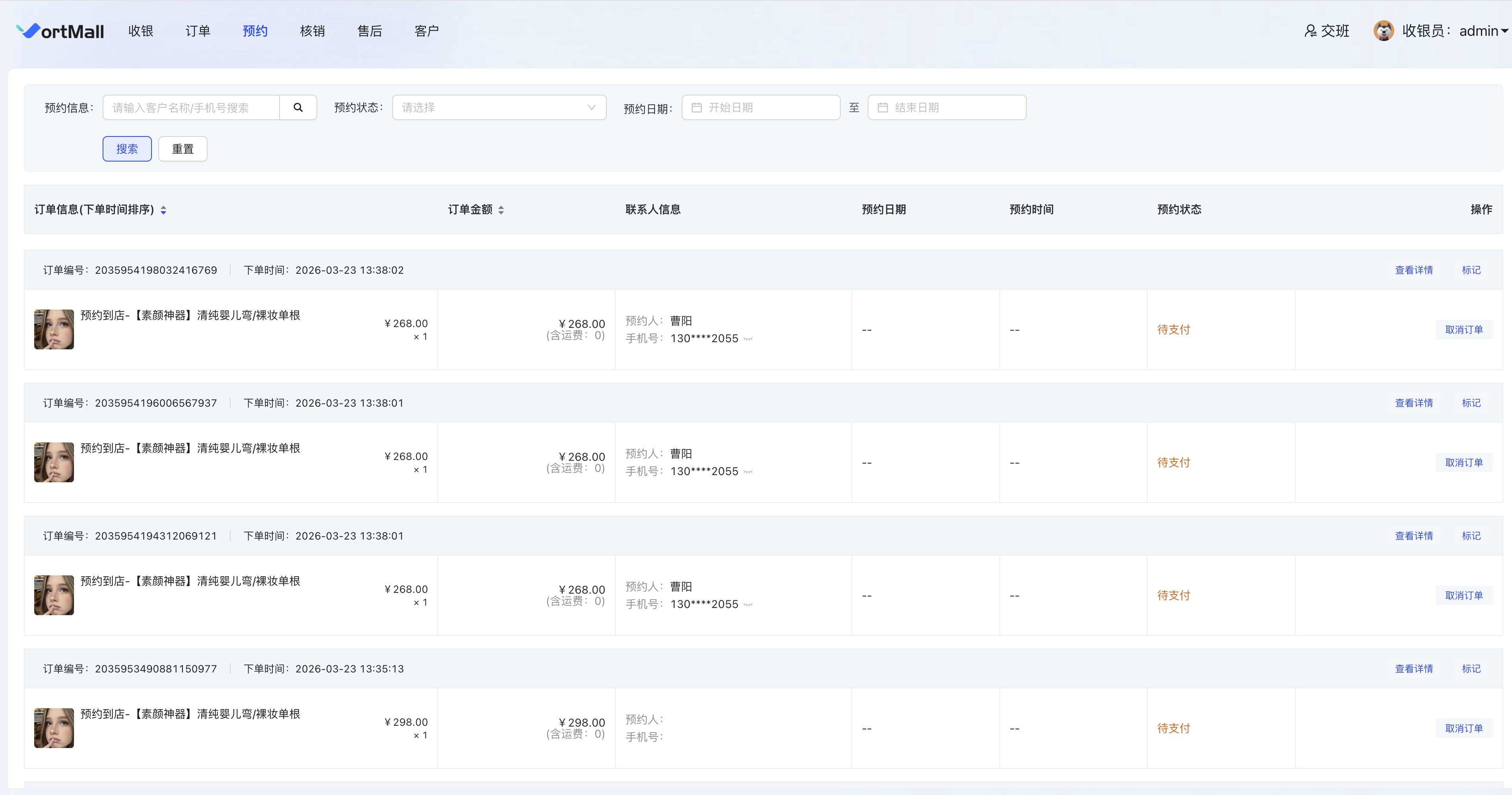The width and height of the screenshot is (1512, 795).
Task: Open the 核销 menu tab
Action: 312,31
